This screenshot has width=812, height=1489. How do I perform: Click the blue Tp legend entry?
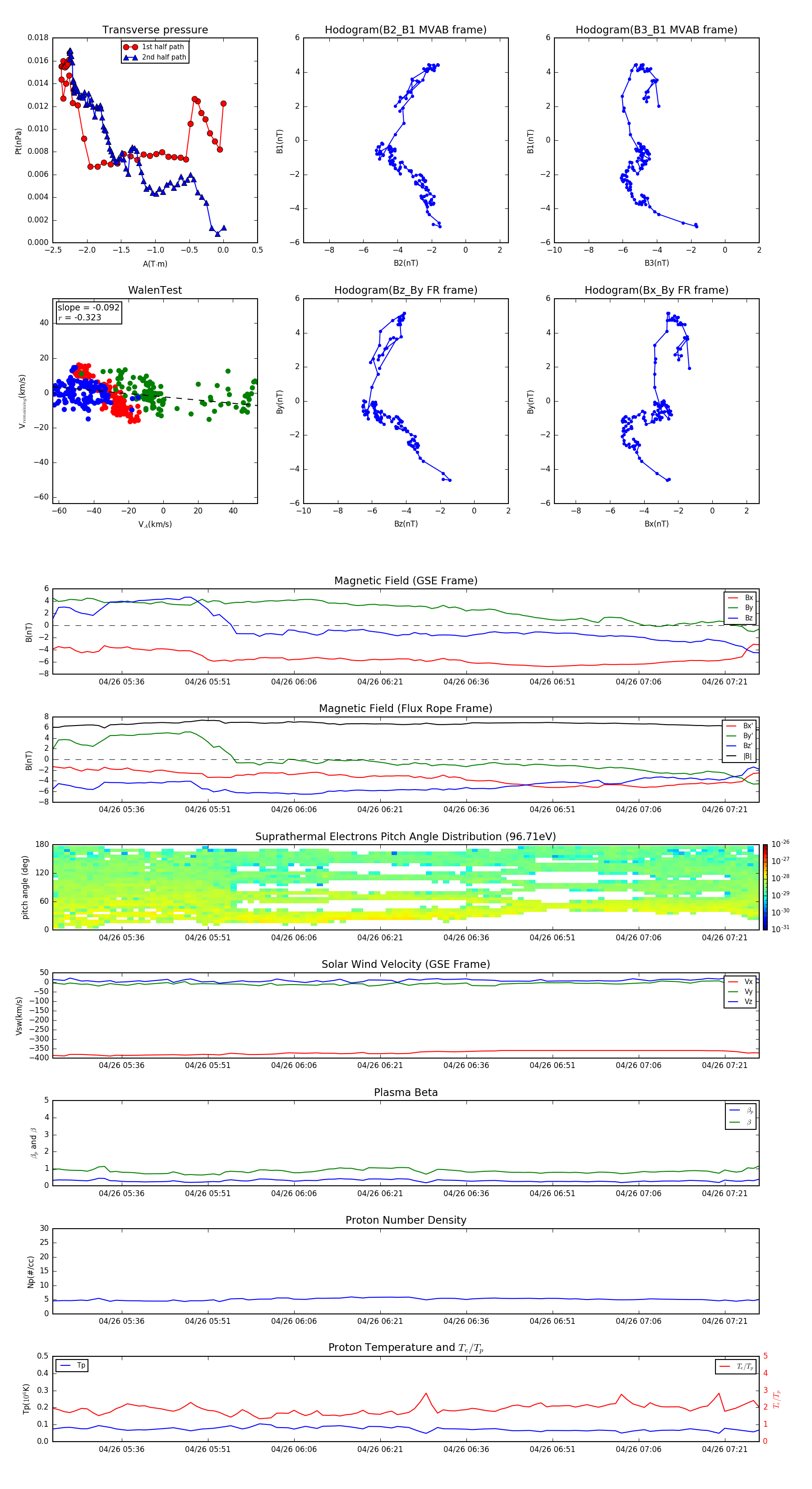(72, 1365)
